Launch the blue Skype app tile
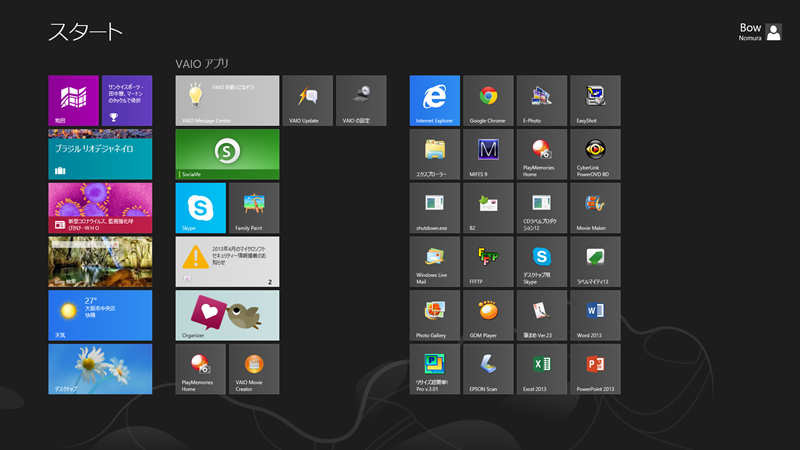The width and height of the screenshot is (800, 450). [201, 208]
